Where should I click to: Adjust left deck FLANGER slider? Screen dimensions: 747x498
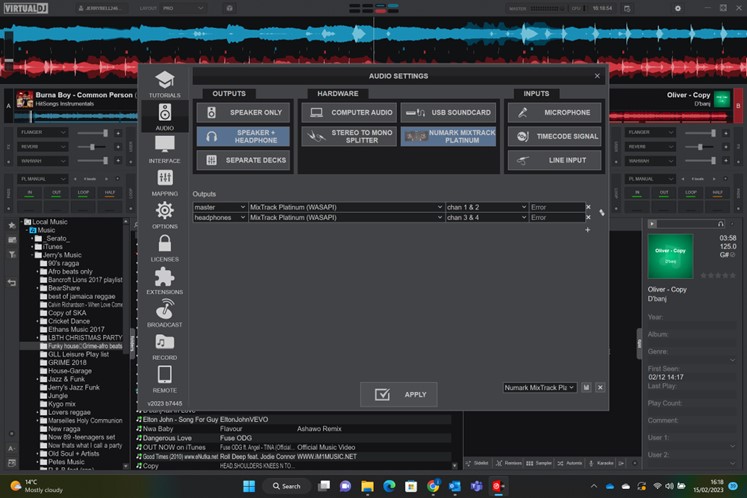pos(92,133)
